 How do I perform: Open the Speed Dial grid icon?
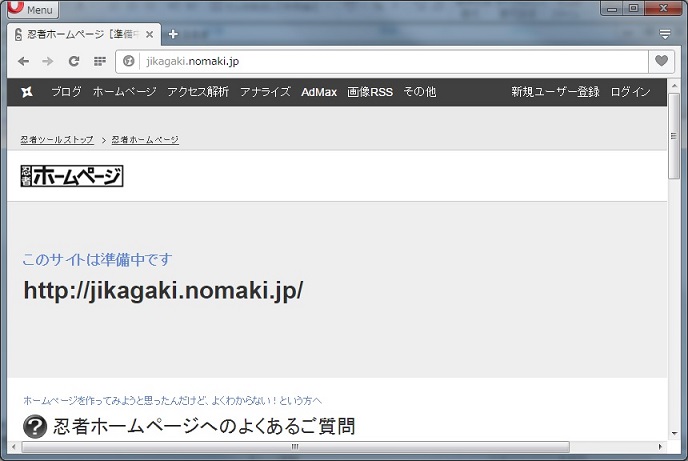[100, 61]
